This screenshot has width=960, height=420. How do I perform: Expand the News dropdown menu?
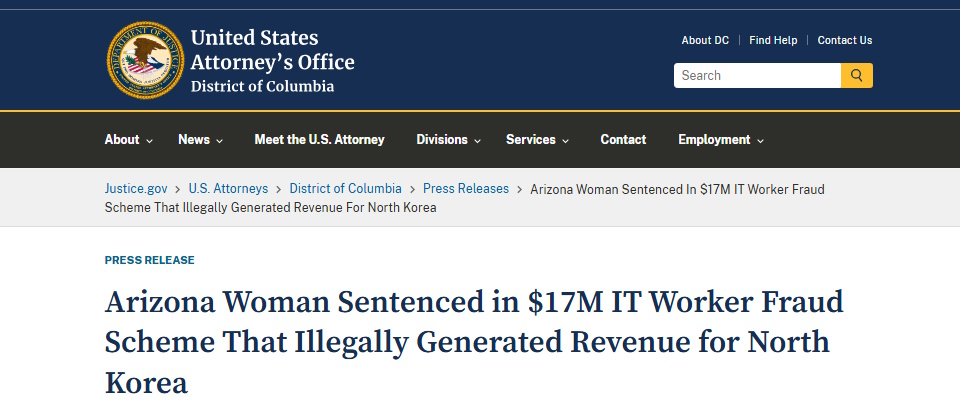[x=201, y=140]
